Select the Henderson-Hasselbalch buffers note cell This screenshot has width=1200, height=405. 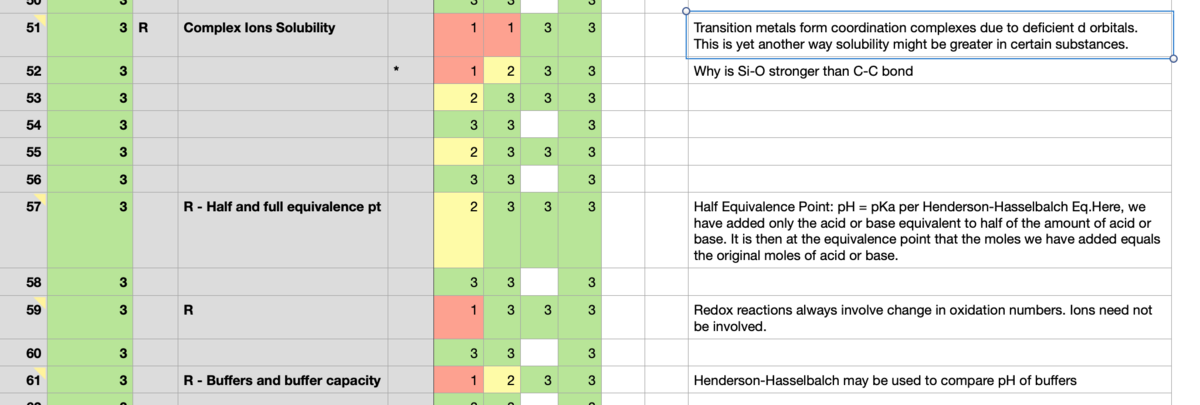click(929, 380)
